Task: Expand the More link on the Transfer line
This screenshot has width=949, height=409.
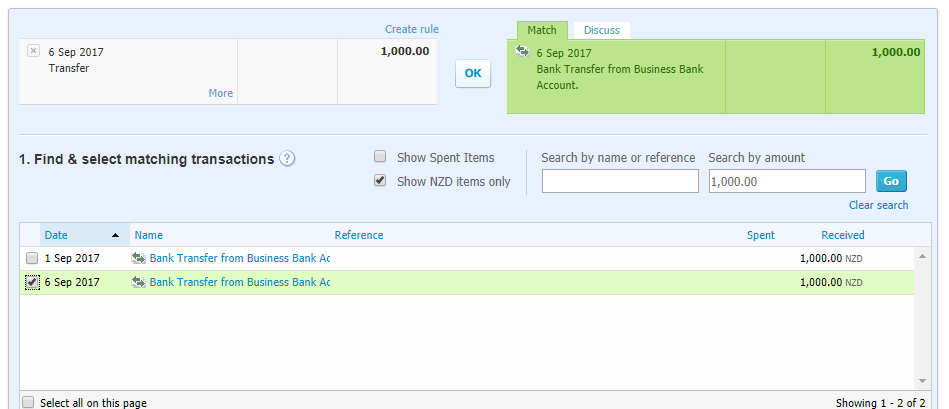Action: (220, 93)
